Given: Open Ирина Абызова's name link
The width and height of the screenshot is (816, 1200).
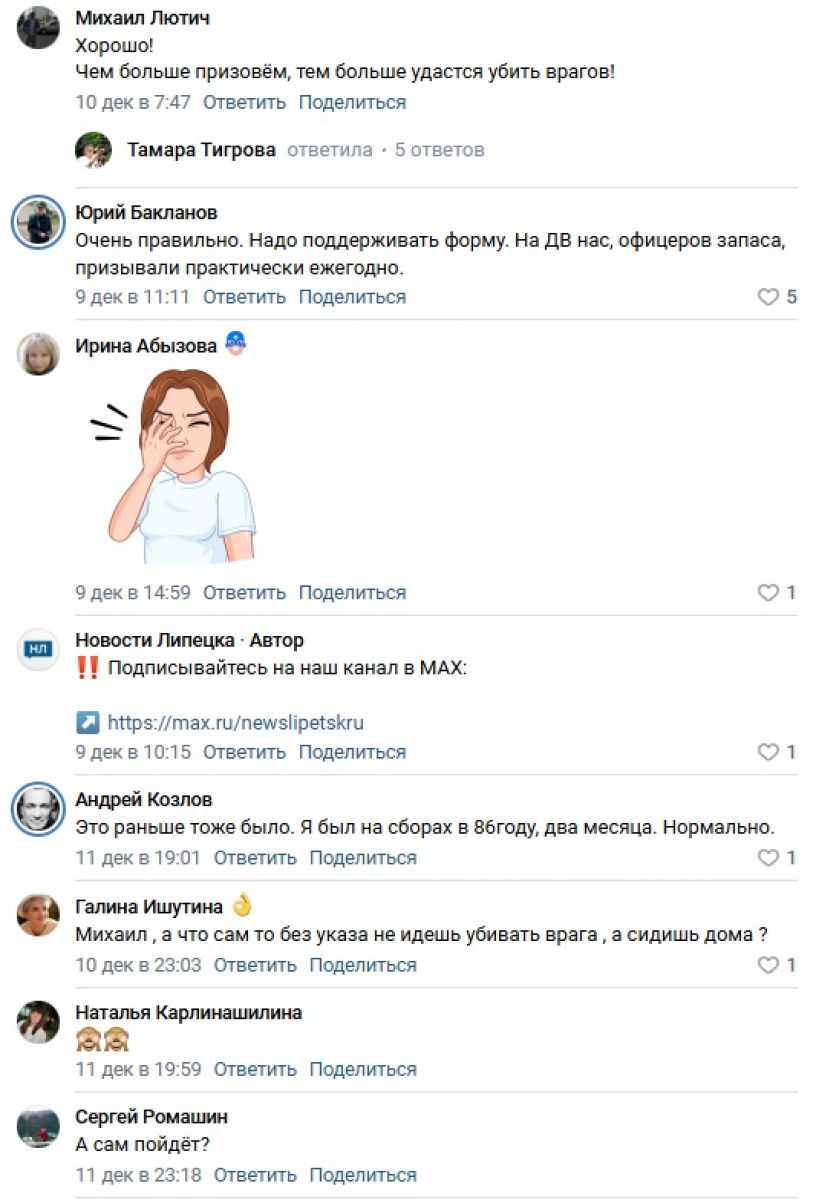Looking at the screenshot, I should pos(146,346).
